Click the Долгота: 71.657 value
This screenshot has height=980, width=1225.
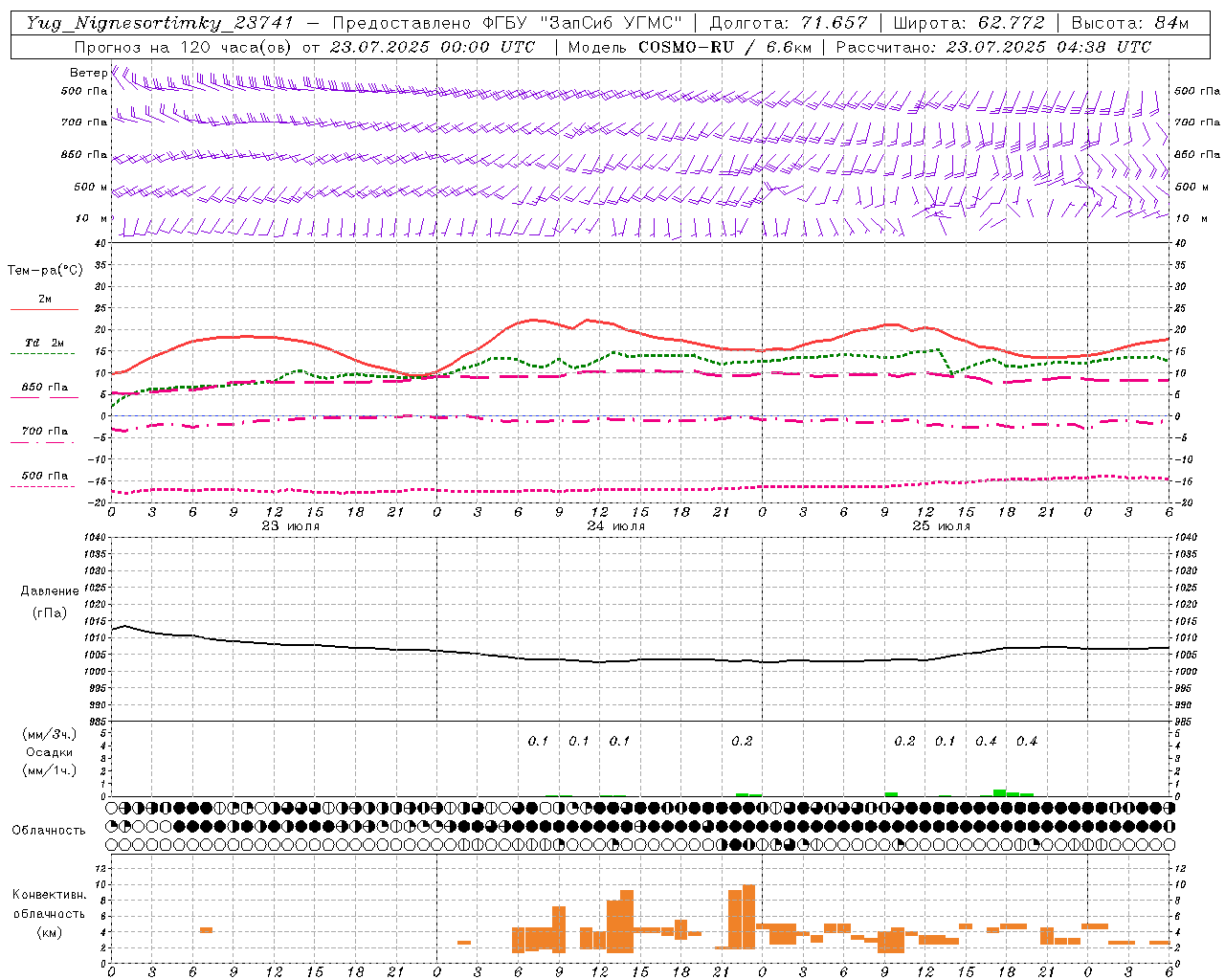tap(789, 23)
